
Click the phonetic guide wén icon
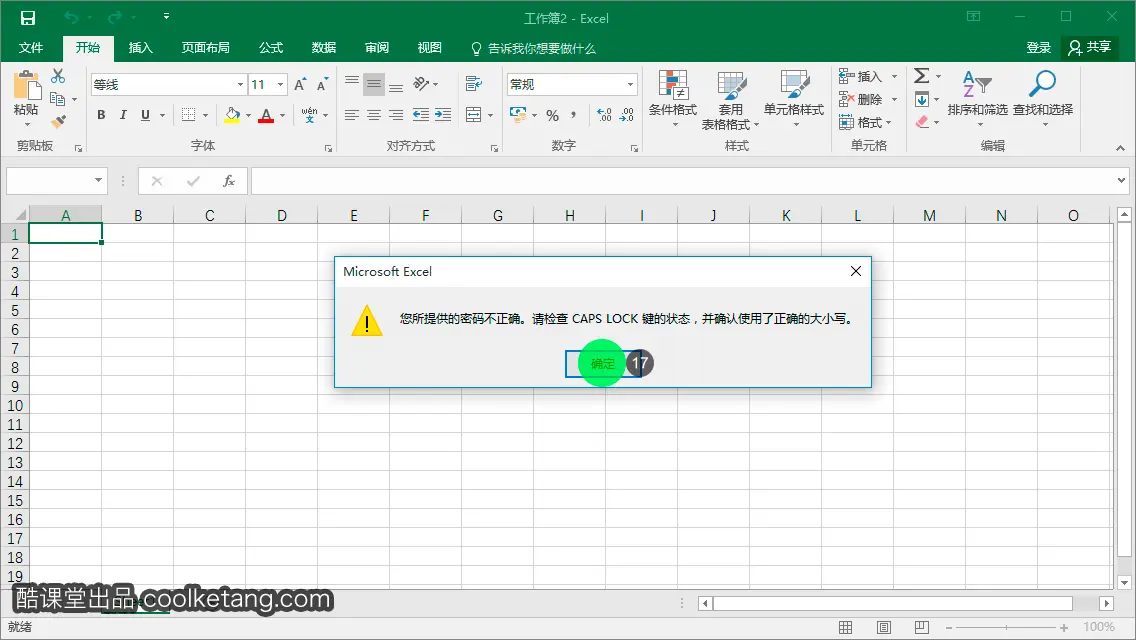309,115
